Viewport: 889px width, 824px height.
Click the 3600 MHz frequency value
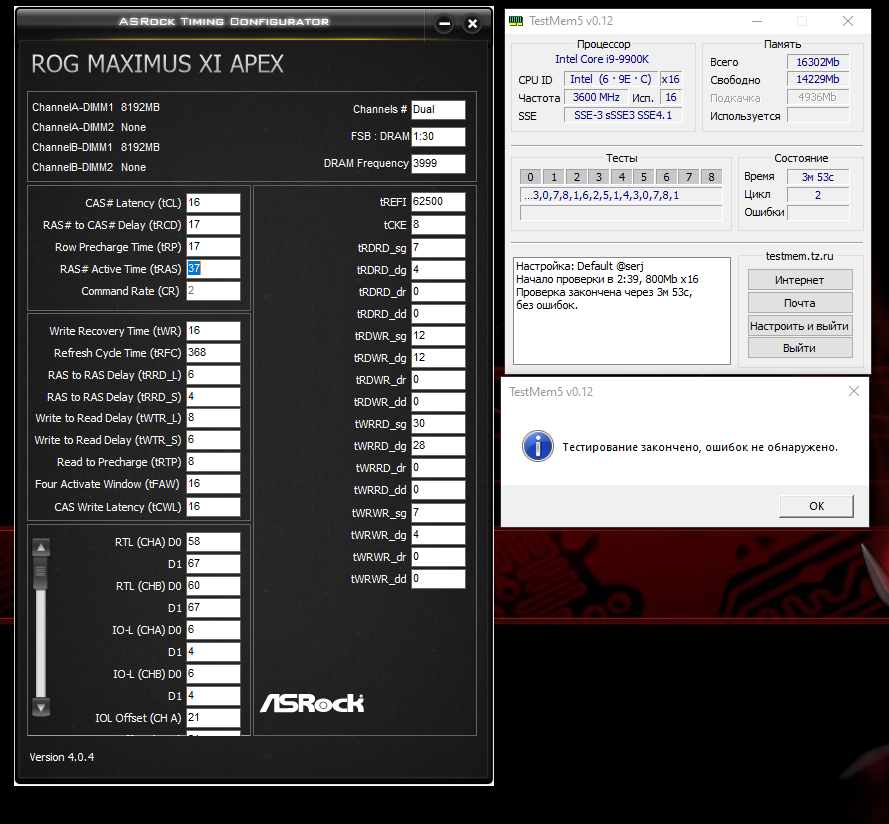[x=596, y=97]
